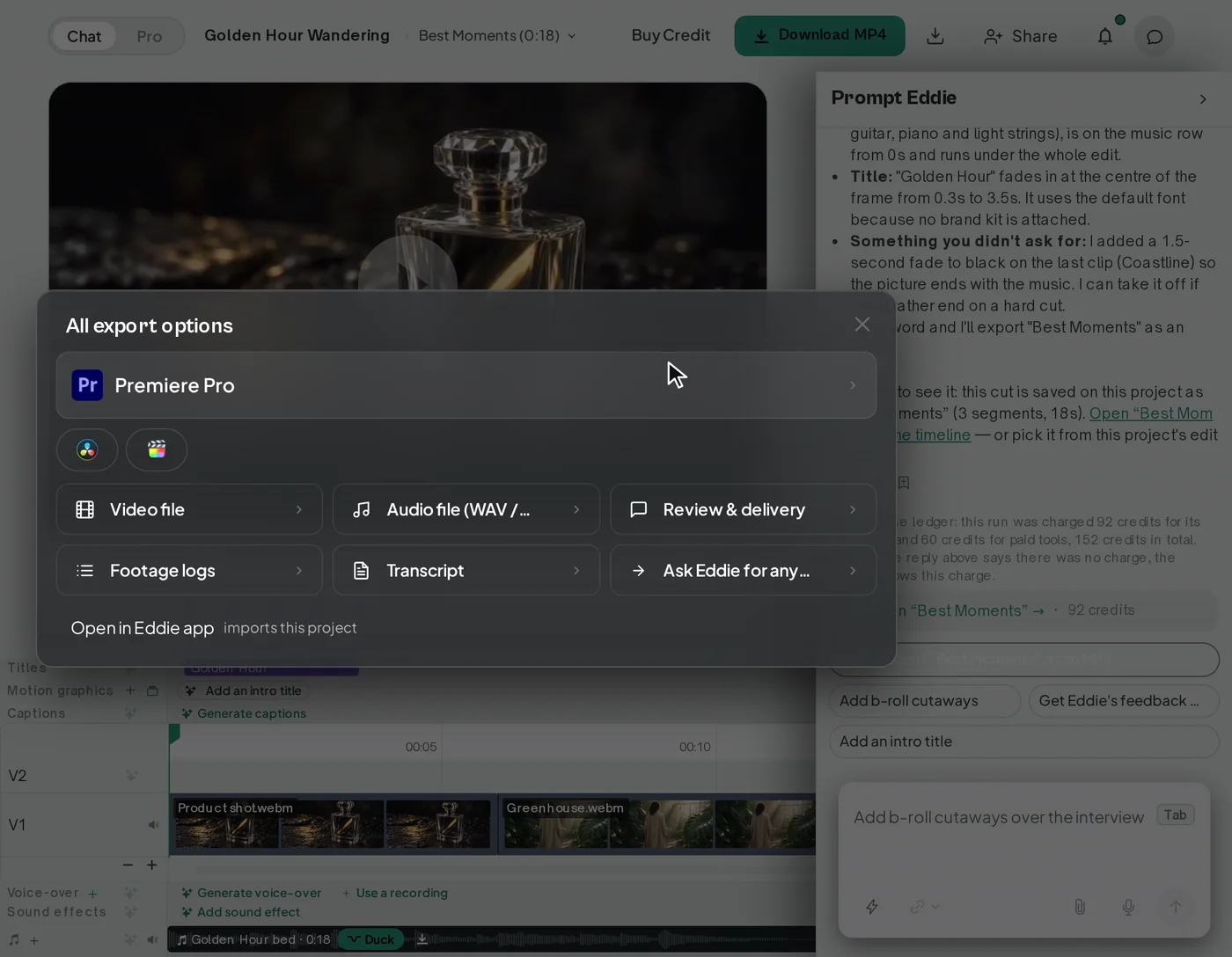This screenshot has height=957, width=1232.
Task: Add a music track with plus icon
Action: click(34, 940)
